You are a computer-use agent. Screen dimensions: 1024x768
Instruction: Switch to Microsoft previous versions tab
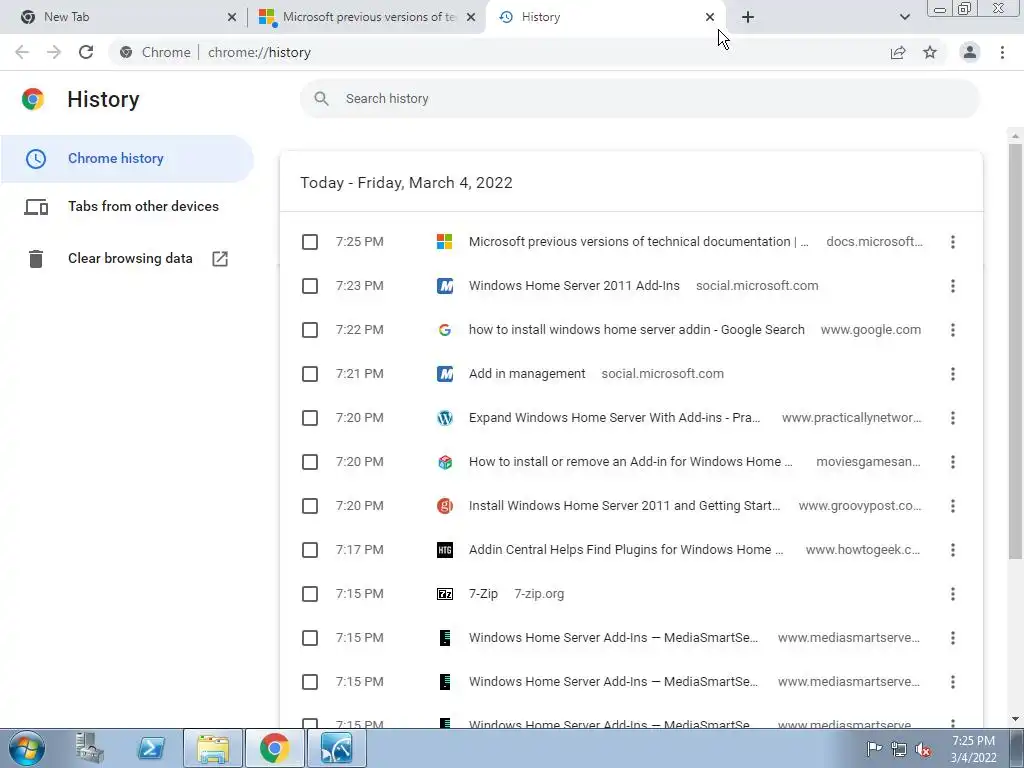(366, 17)
